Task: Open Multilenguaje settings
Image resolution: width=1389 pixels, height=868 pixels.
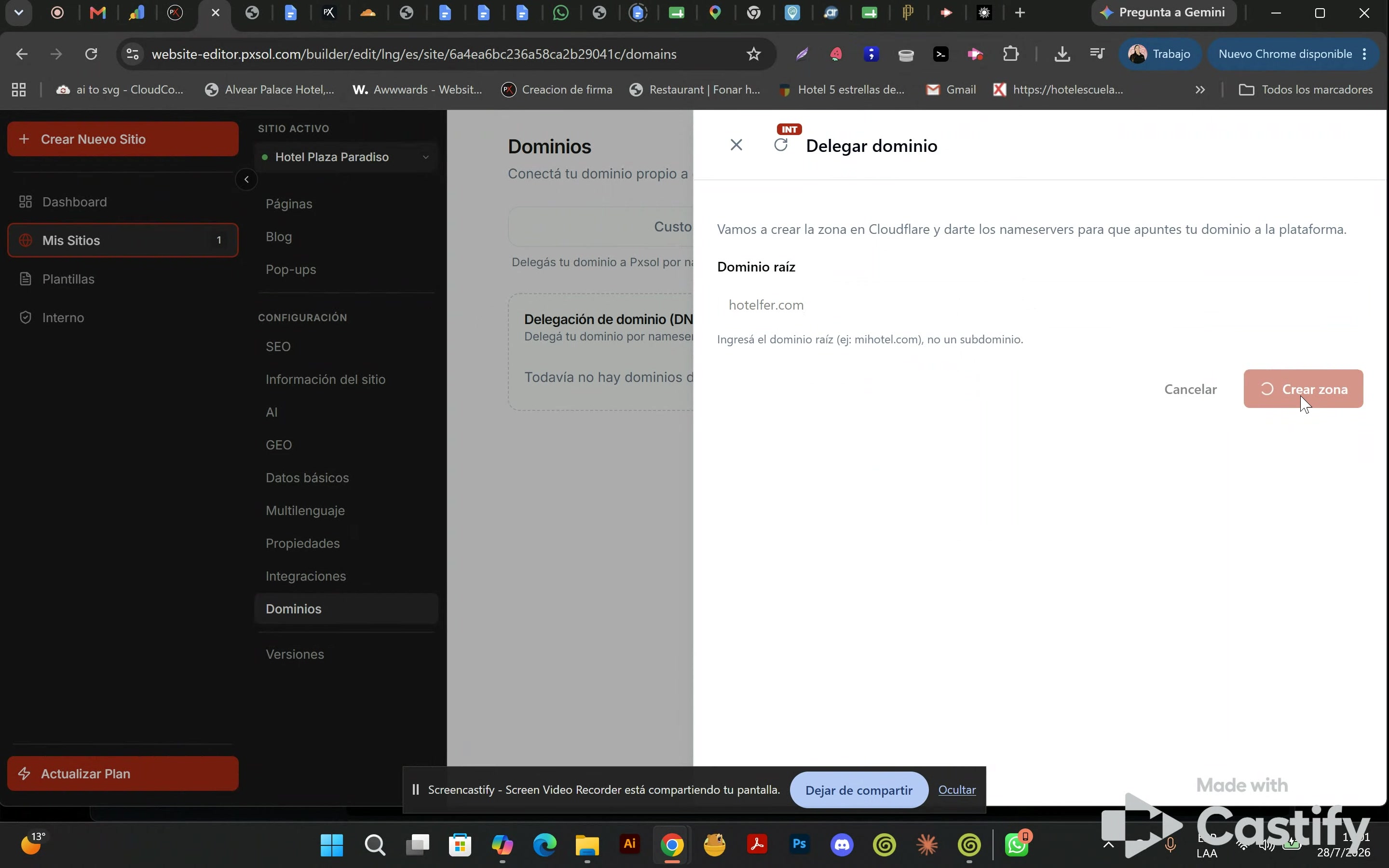Action: click(x=305, y=510)
